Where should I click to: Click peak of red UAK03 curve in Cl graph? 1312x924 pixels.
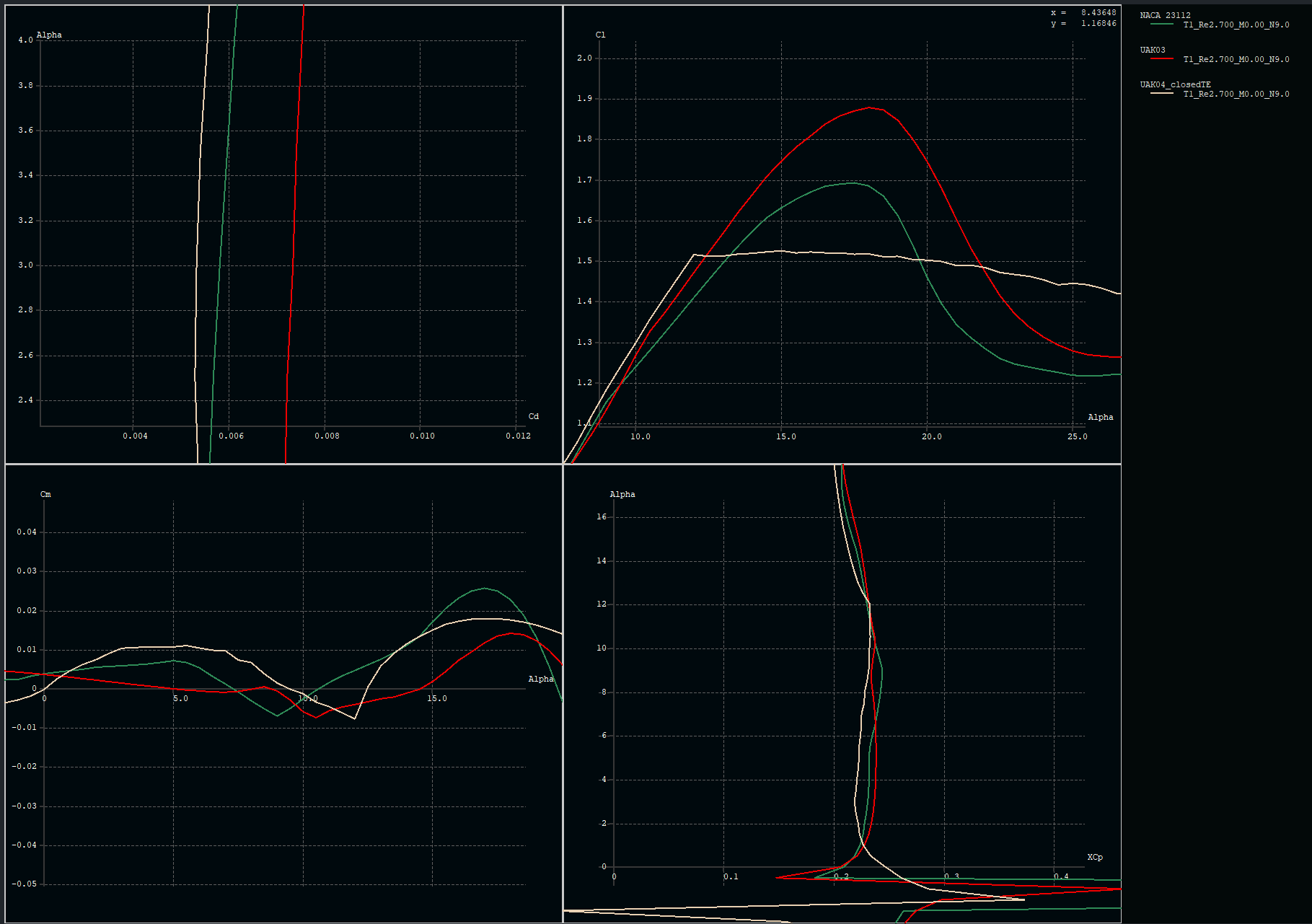click(x=871, y=107)
